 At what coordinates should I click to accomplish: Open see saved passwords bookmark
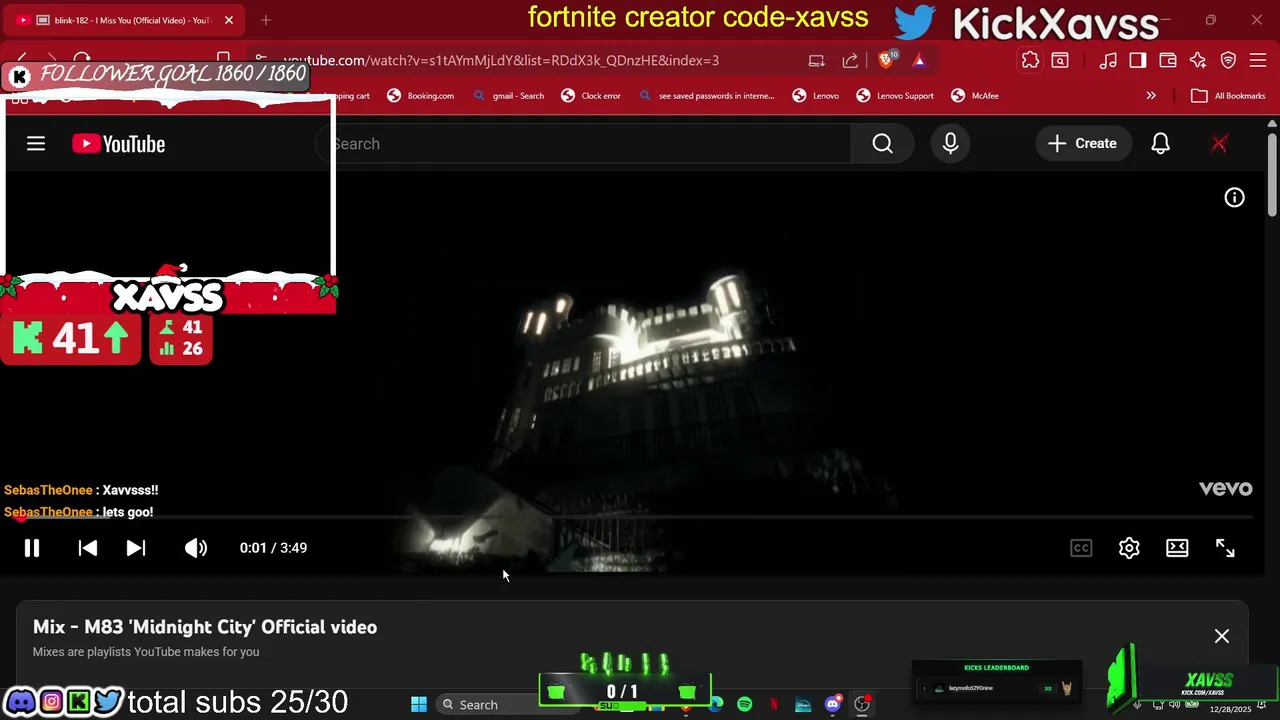tap(707, 96)
